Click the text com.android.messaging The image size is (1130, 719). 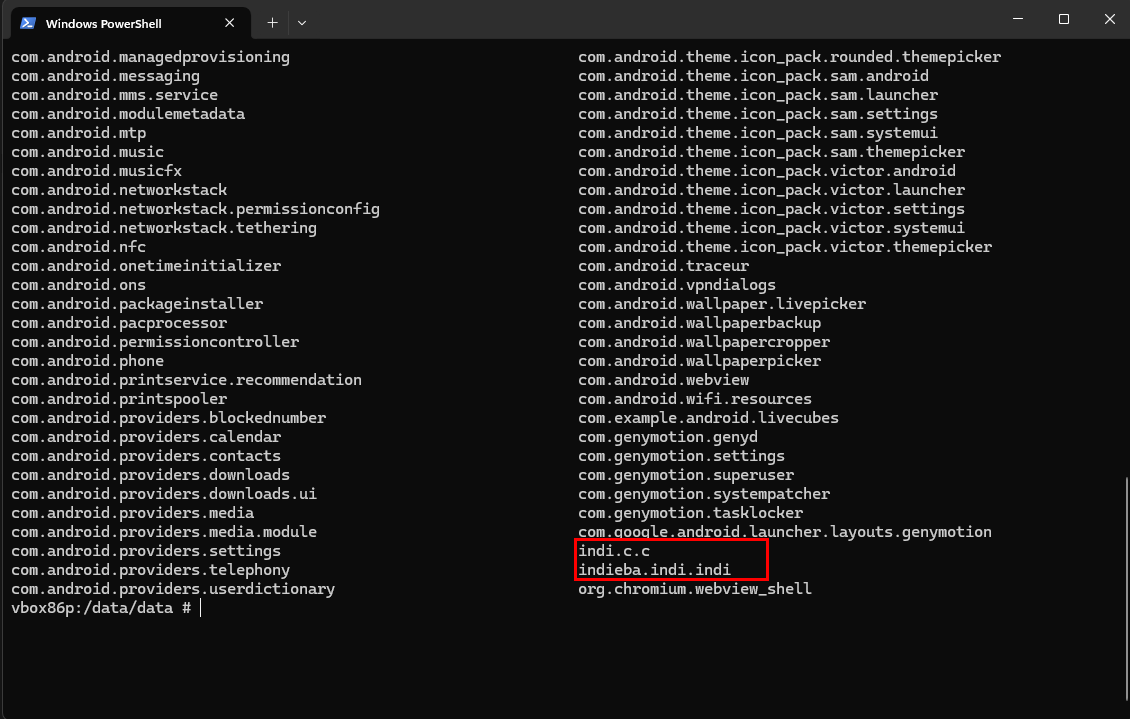[105, 76]
